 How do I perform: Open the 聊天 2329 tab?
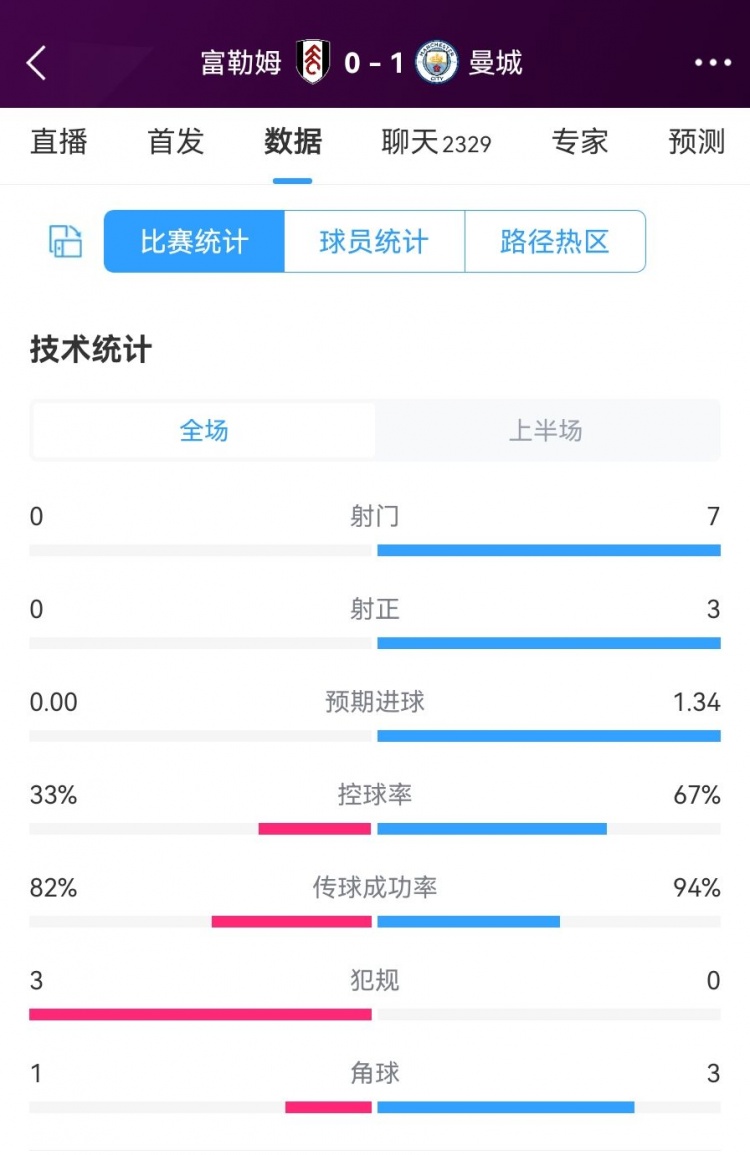pos(436,142)
